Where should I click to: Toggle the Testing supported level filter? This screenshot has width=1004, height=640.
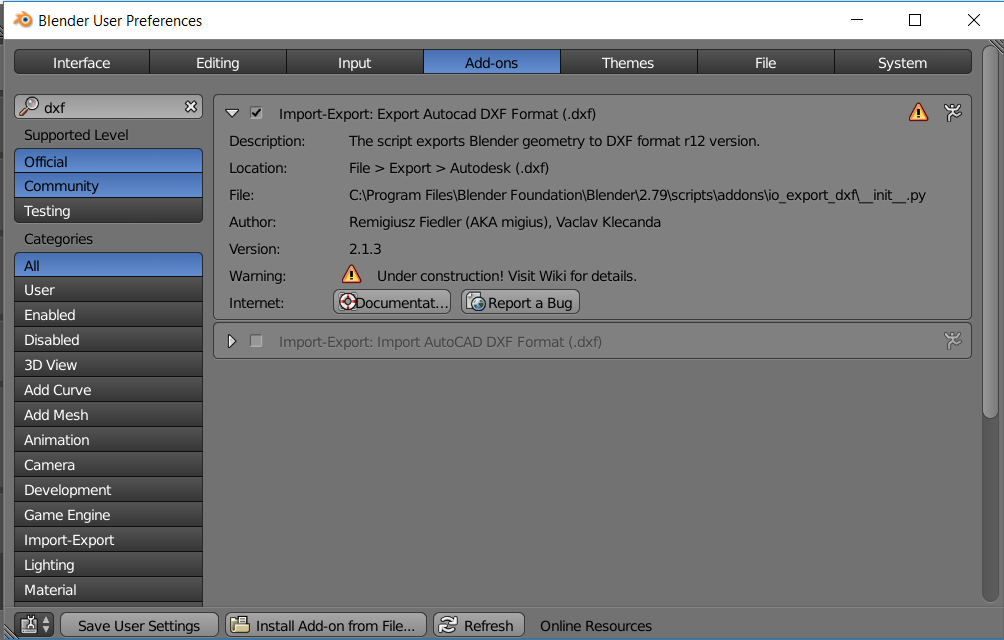tap(108, 211)
